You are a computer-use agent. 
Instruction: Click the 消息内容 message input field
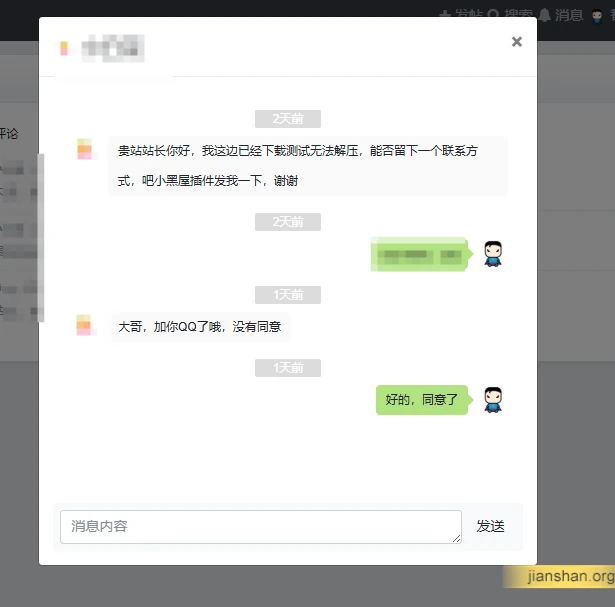tap(261, 527)
